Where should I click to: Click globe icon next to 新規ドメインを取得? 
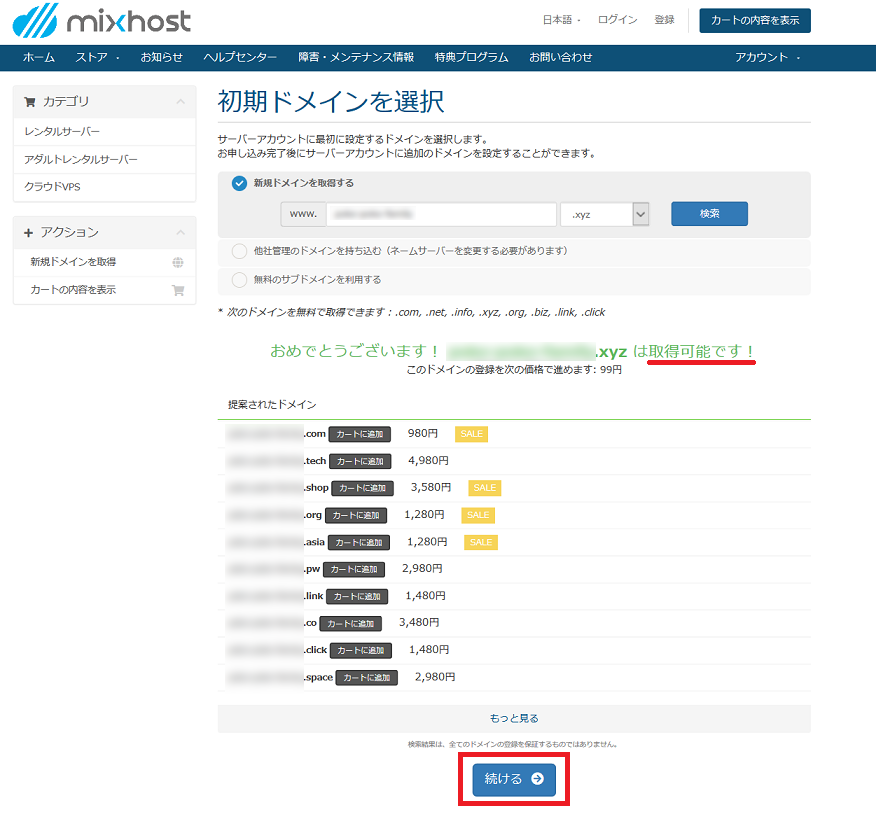tap(177, 263)
